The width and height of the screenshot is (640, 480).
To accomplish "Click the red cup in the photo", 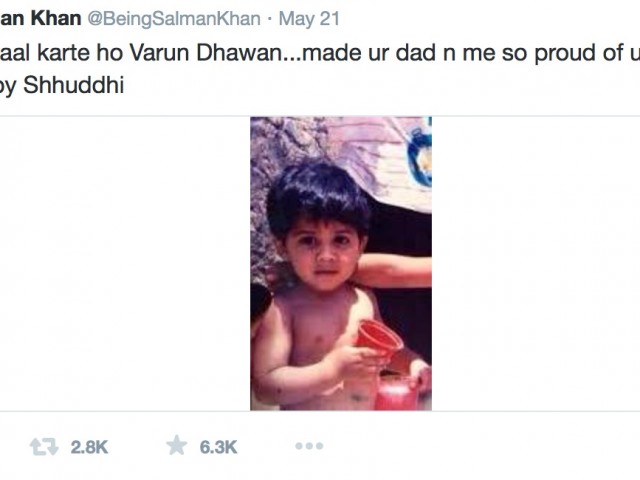I will (x=380, y=338).
